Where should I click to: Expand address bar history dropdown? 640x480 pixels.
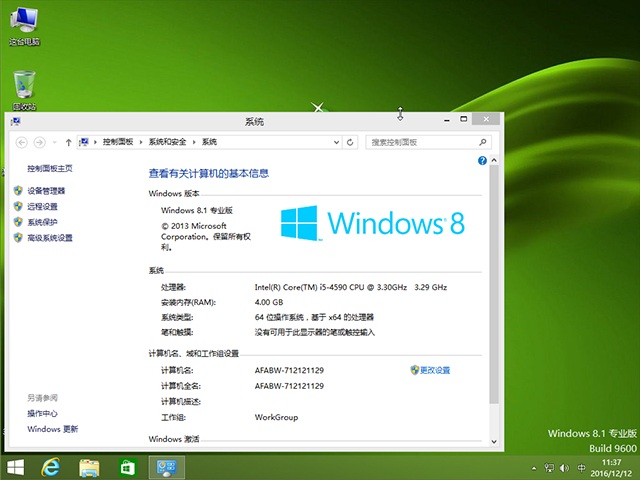tap(336, 142)
